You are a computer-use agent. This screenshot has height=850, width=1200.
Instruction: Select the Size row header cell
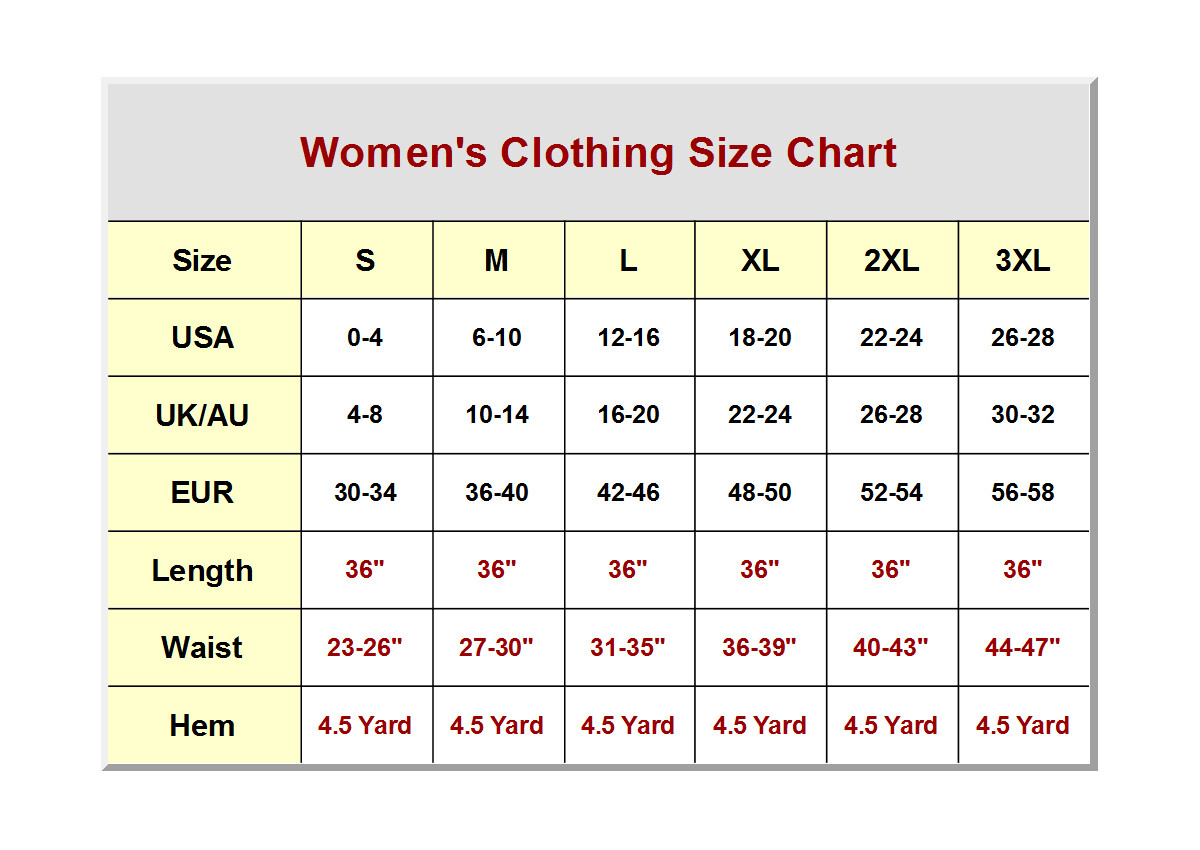tap(203, 261)
